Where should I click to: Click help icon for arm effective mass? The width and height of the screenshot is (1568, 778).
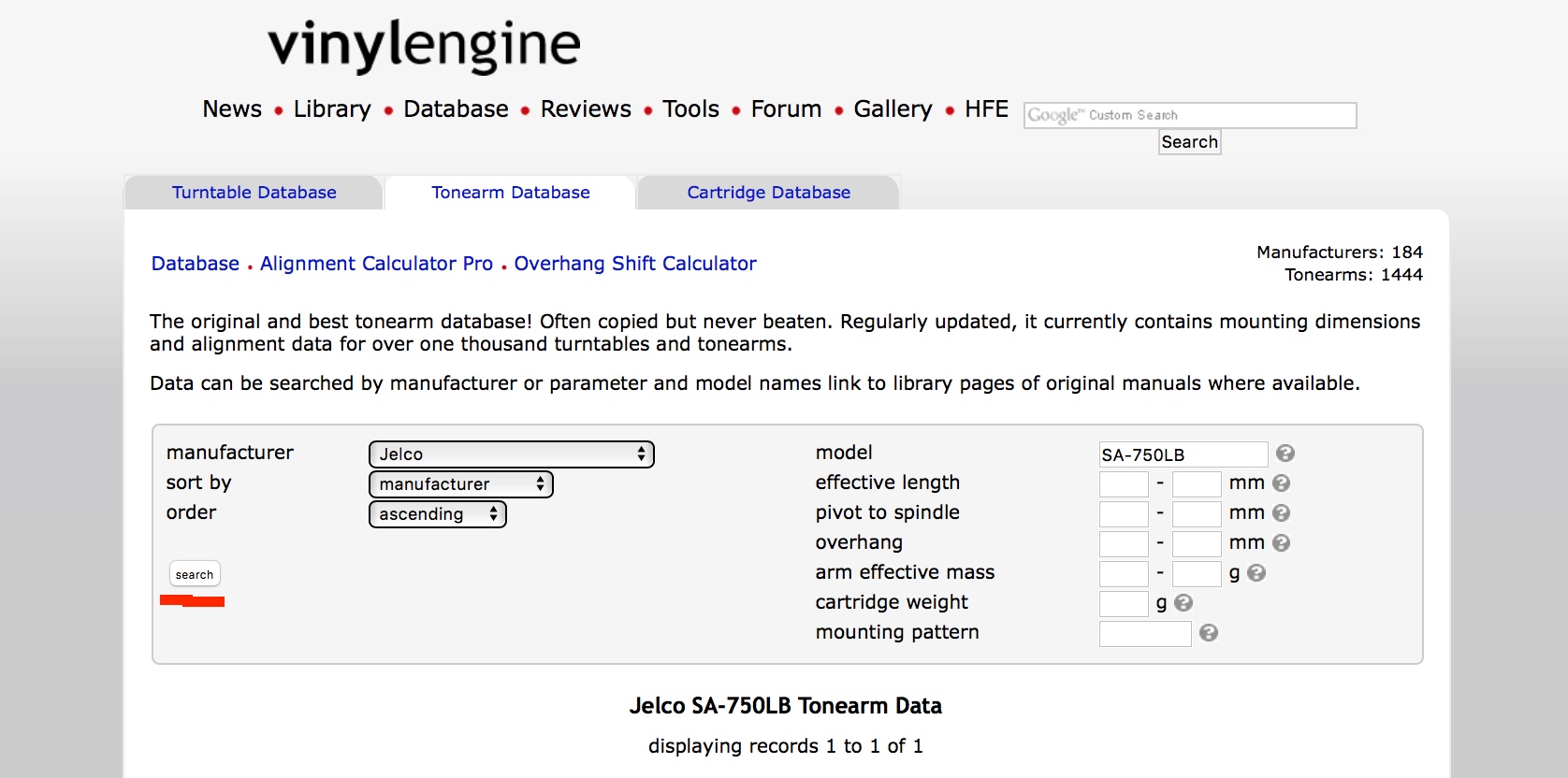coord(1256,573)
